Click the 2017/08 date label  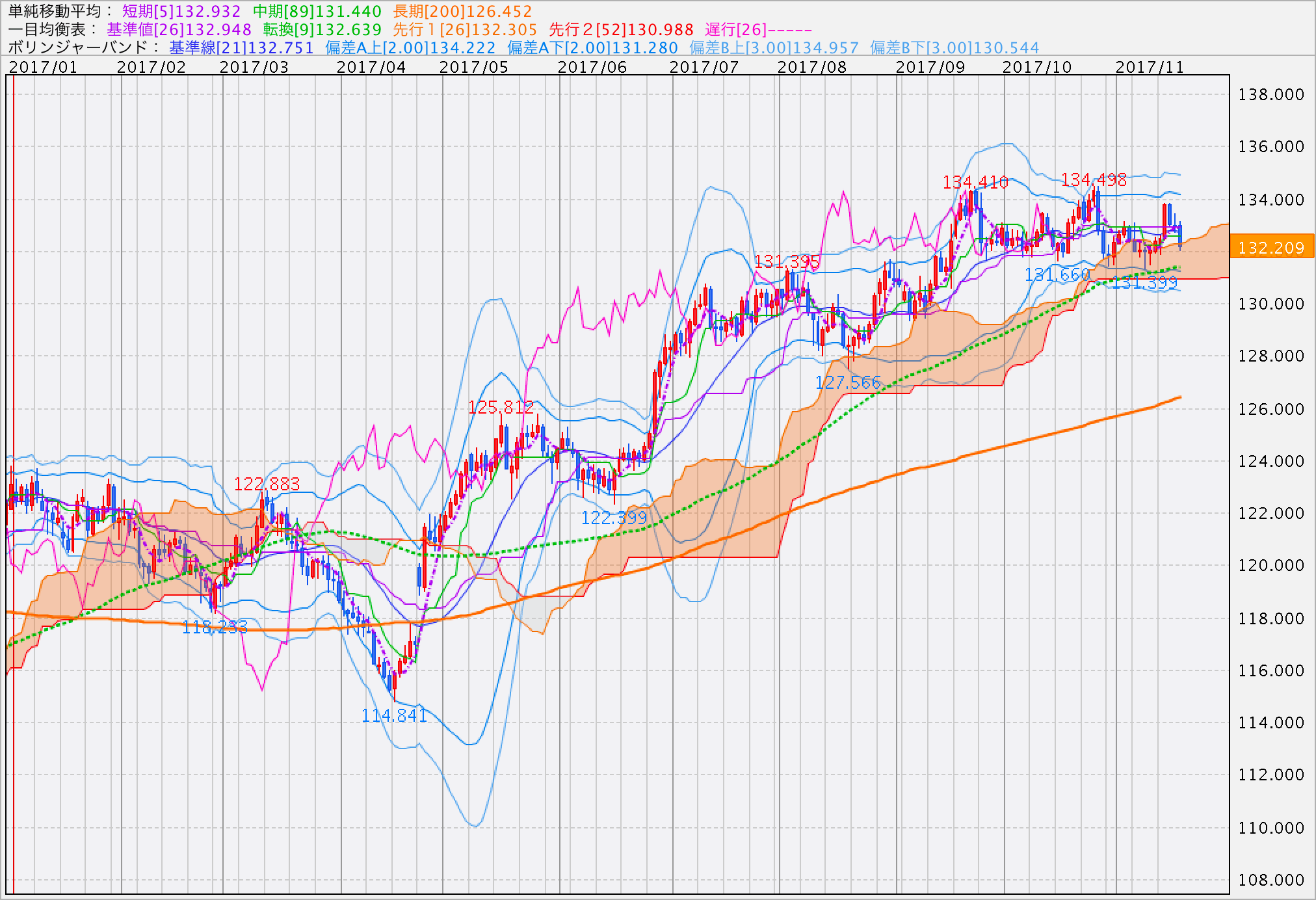click(x=812, y=67)
